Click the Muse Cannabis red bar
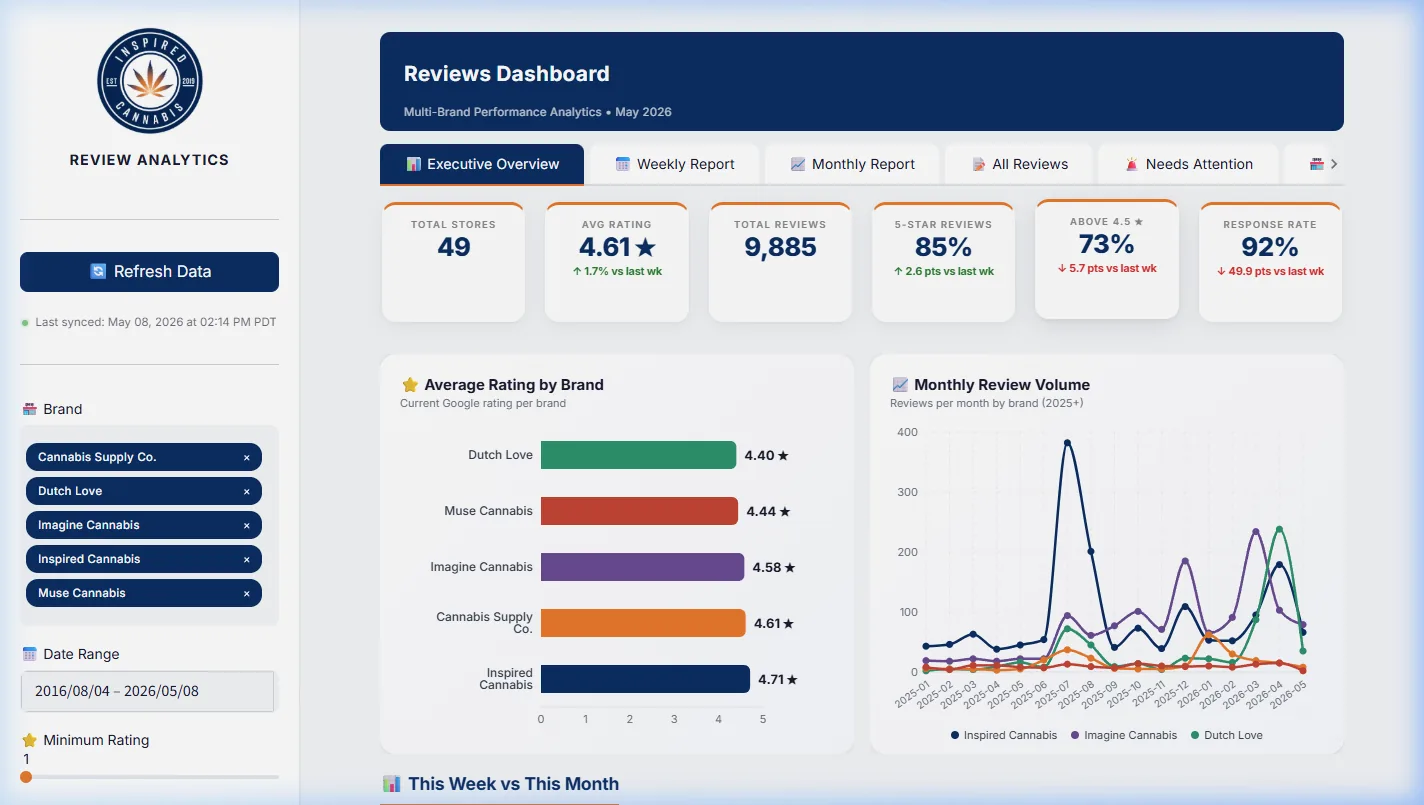The image size is (1424, 805). [639, 511]
